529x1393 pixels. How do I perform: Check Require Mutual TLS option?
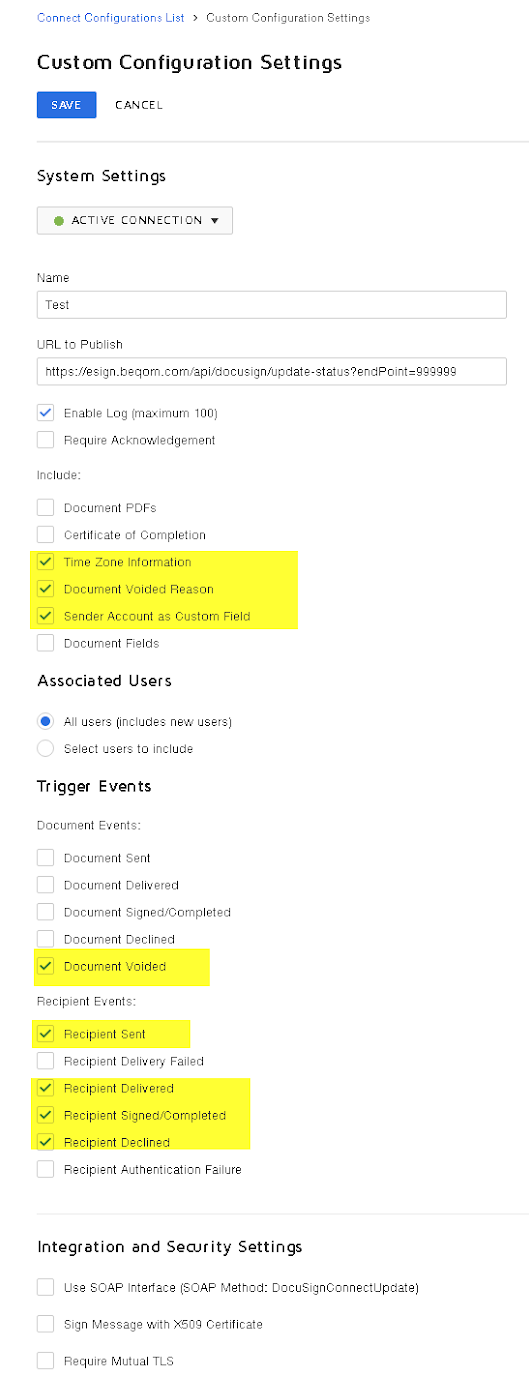pos(45,1361)
